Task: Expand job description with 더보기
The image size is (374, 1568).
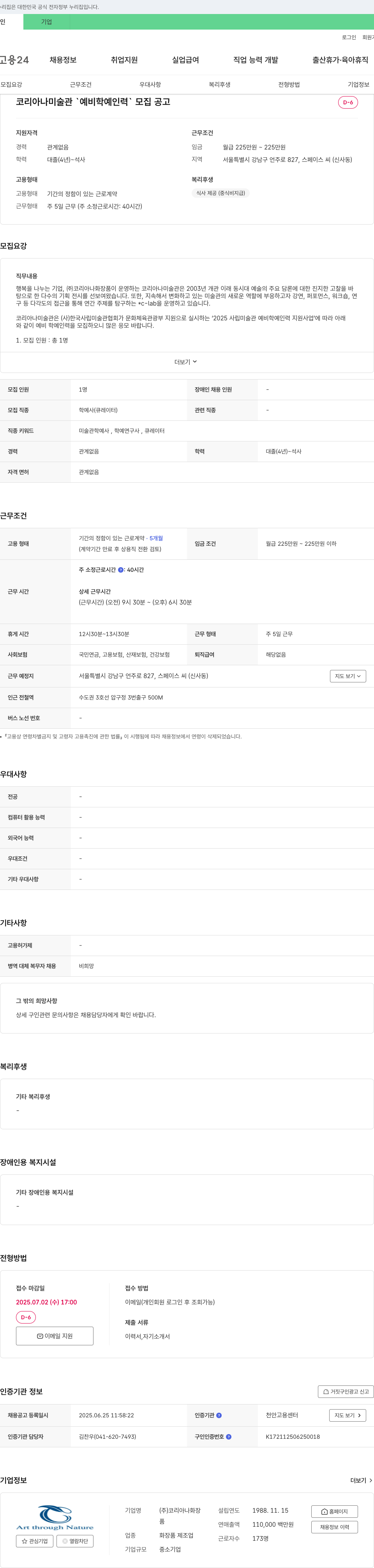Action: tap(186, 362)
